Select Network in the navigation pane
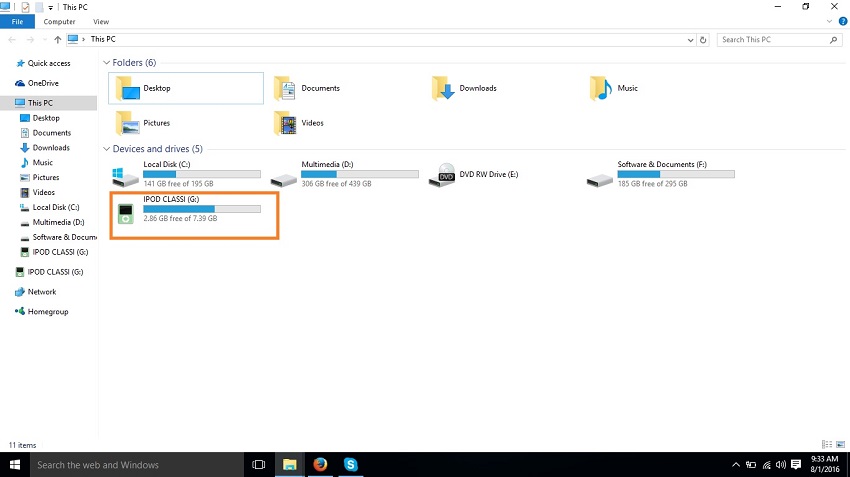The image size is (850, 477). tap(41, 292)
